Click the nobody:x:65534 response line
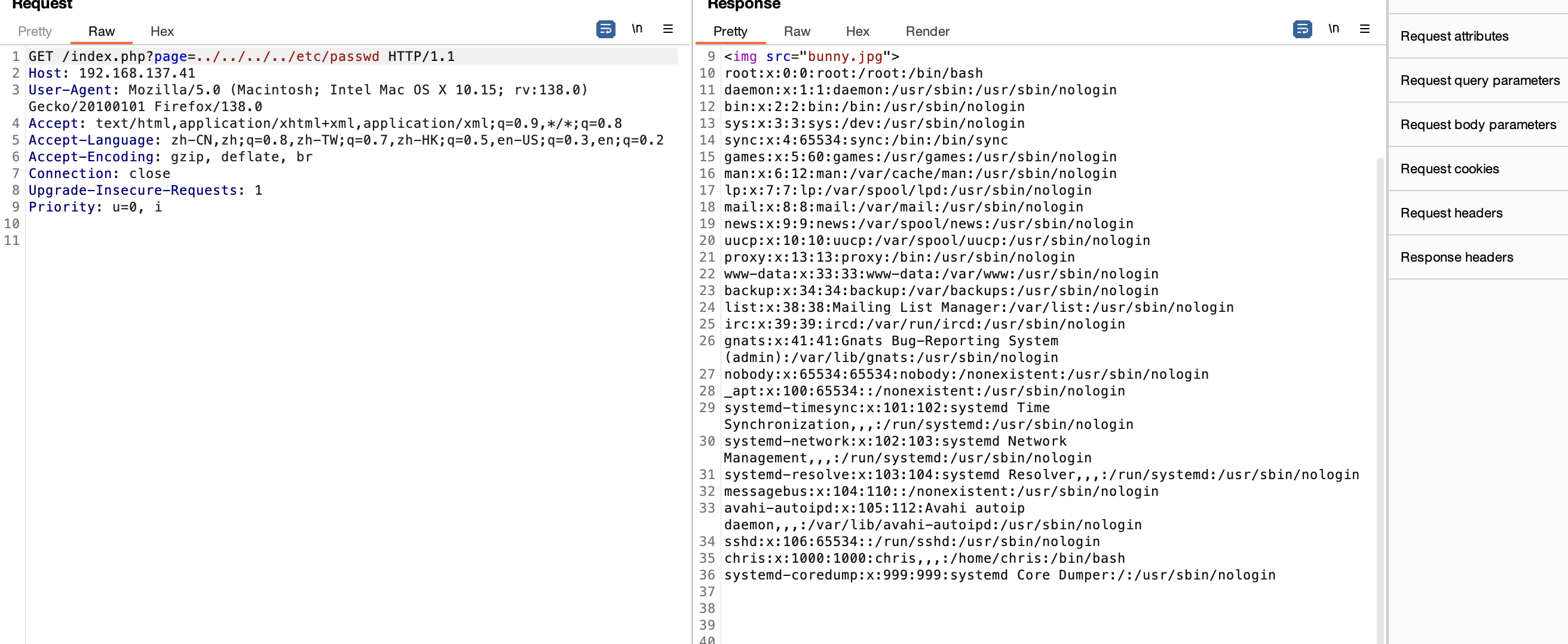Viewport: 1568px width, 644px height. pyautogui.click(x=966, y=375)
